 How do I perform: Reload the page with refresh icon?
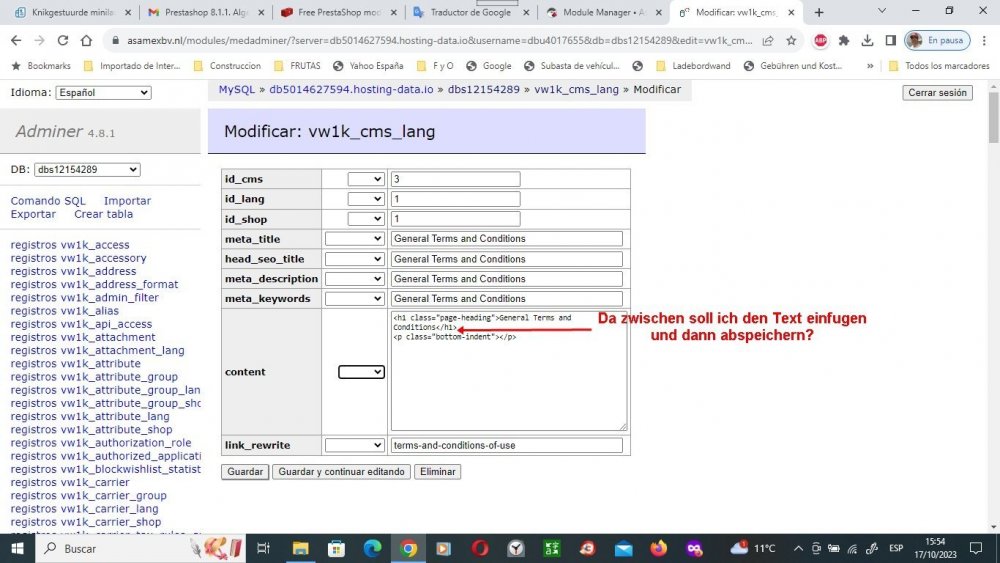click(62, 40)
